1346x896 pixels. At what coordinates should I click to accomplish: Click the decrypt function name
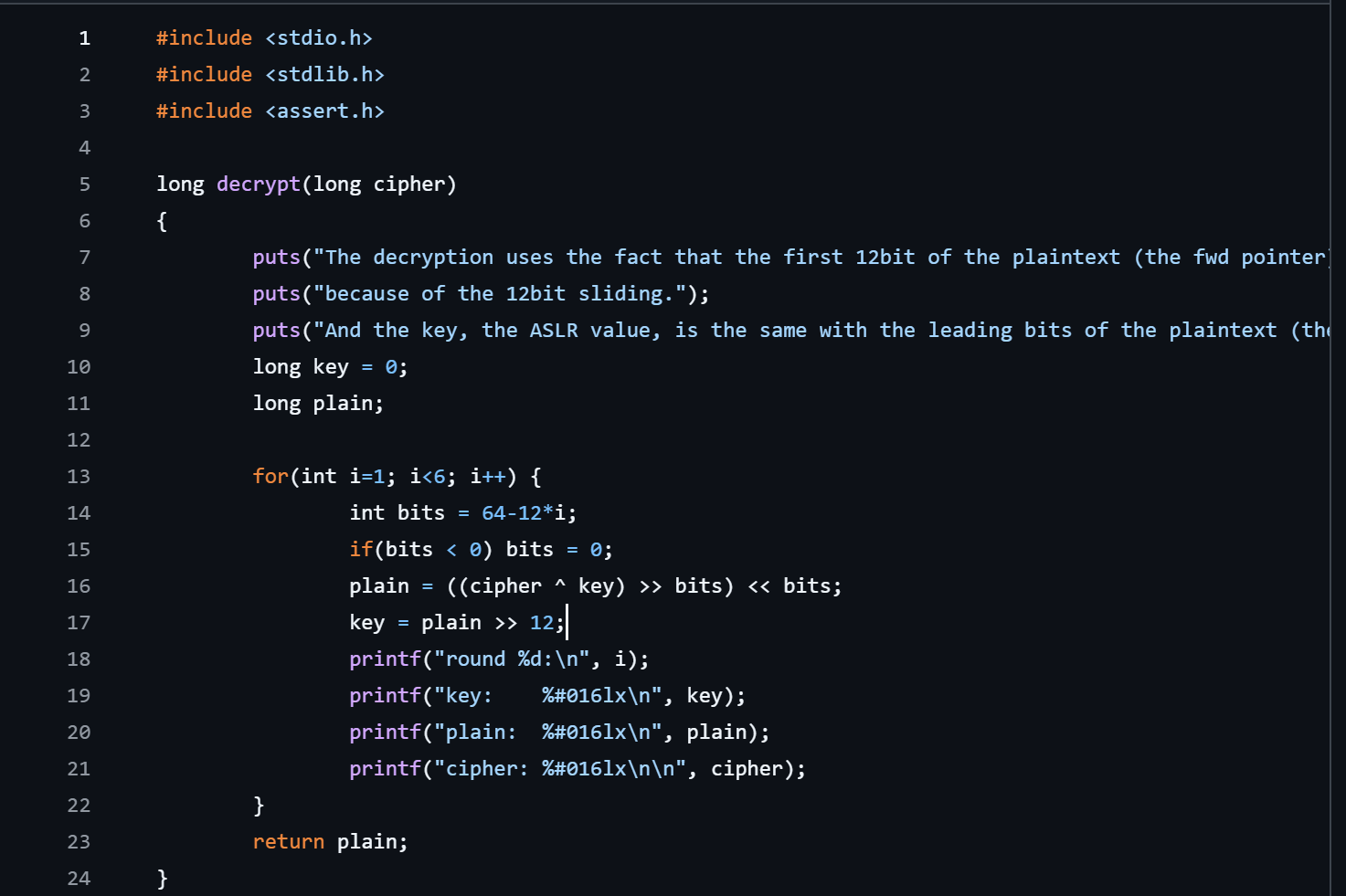pyautogui.click(x=258, y=184)
